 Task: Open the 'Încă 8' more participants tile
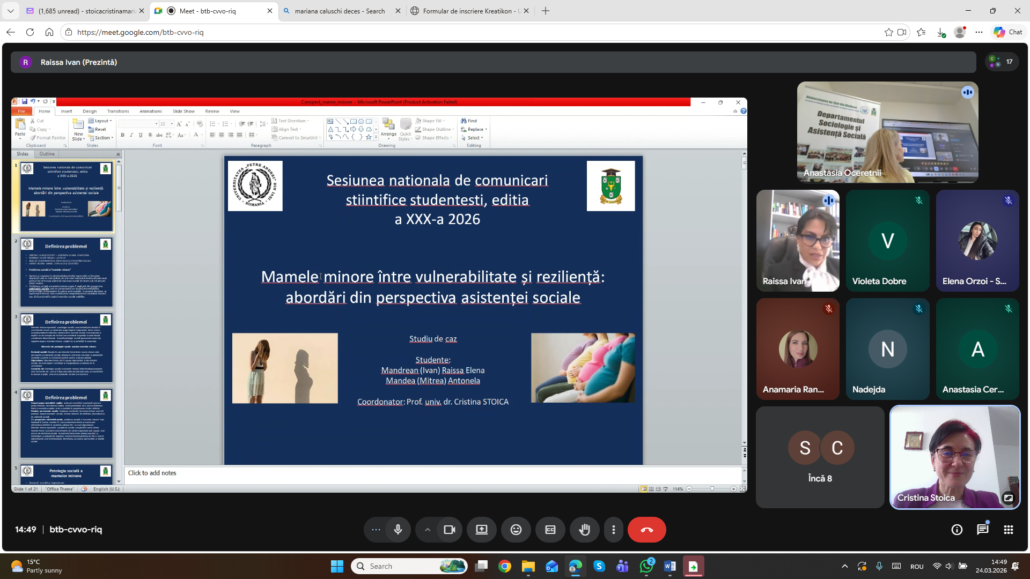pos(820,457)
